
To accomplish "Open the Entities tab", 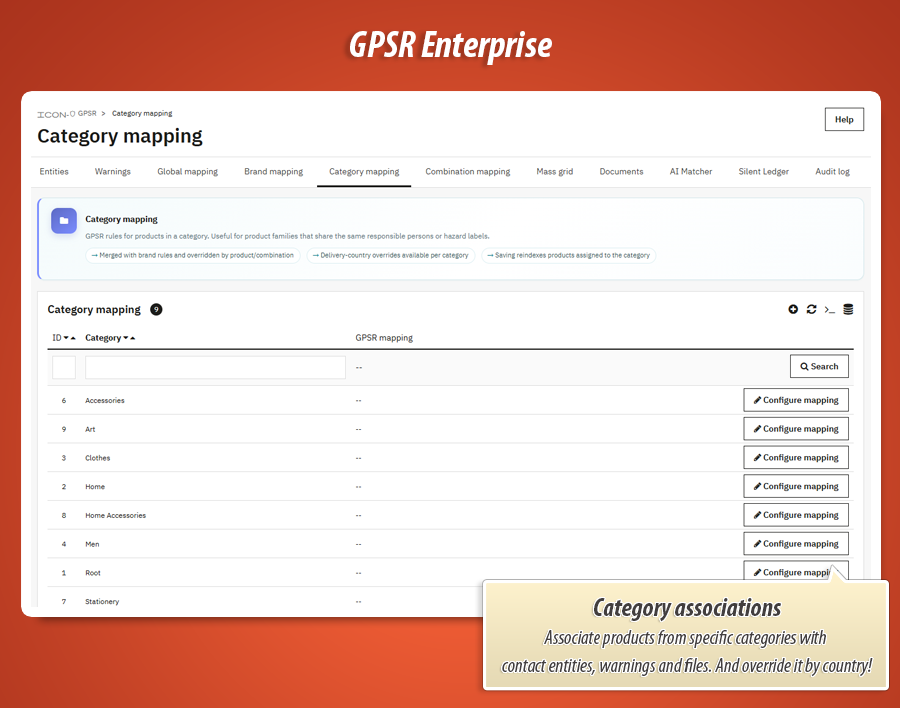I will [54, 172].
